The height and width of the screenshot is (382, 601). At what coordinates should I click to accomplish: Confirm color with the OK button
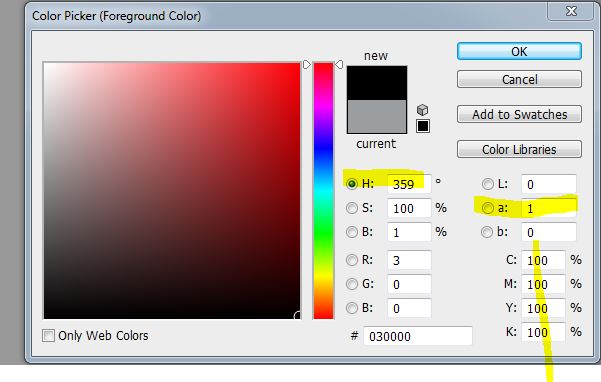[x=519, y=51]
